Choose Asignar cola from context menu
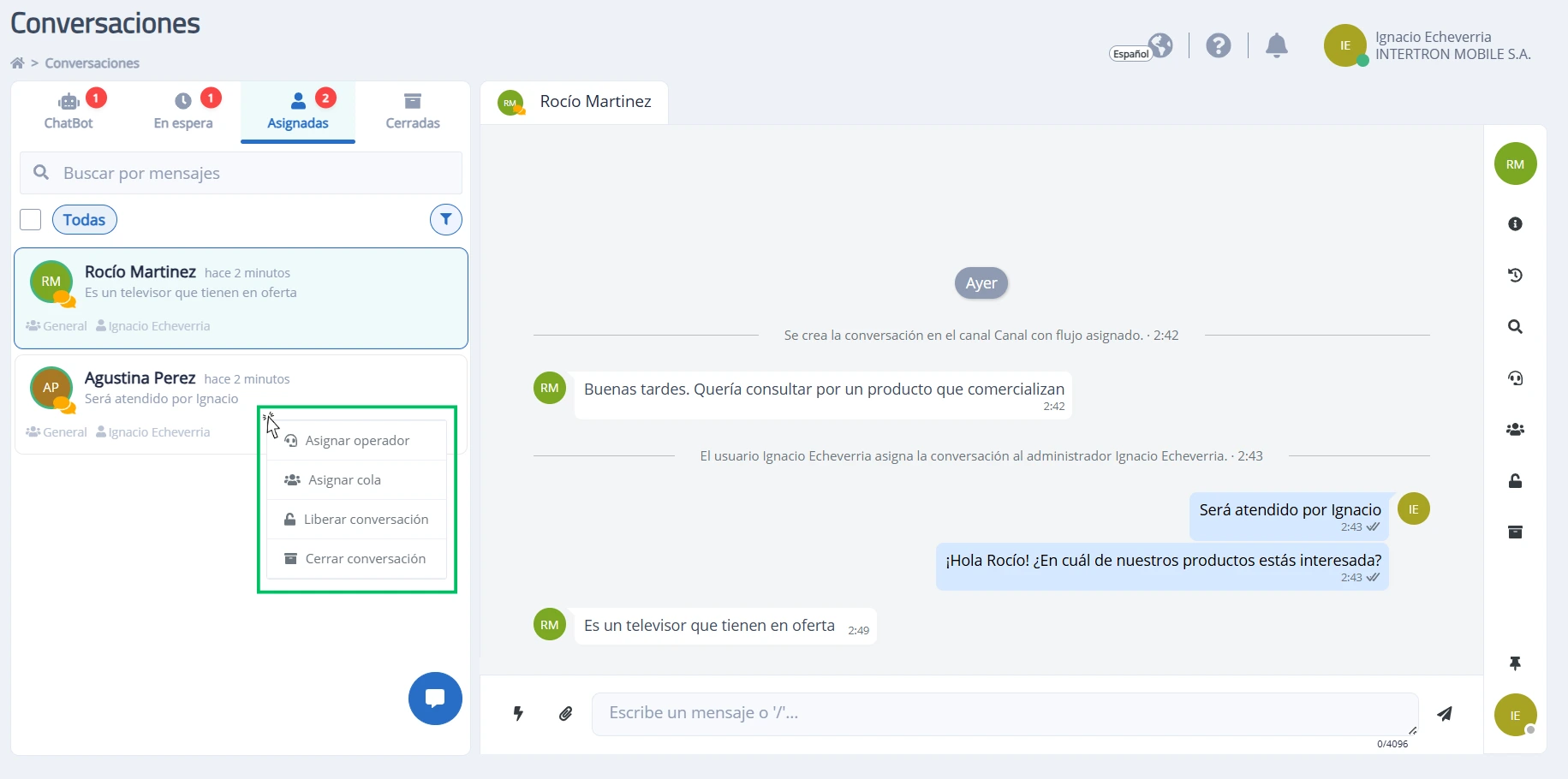 [357, 480]
